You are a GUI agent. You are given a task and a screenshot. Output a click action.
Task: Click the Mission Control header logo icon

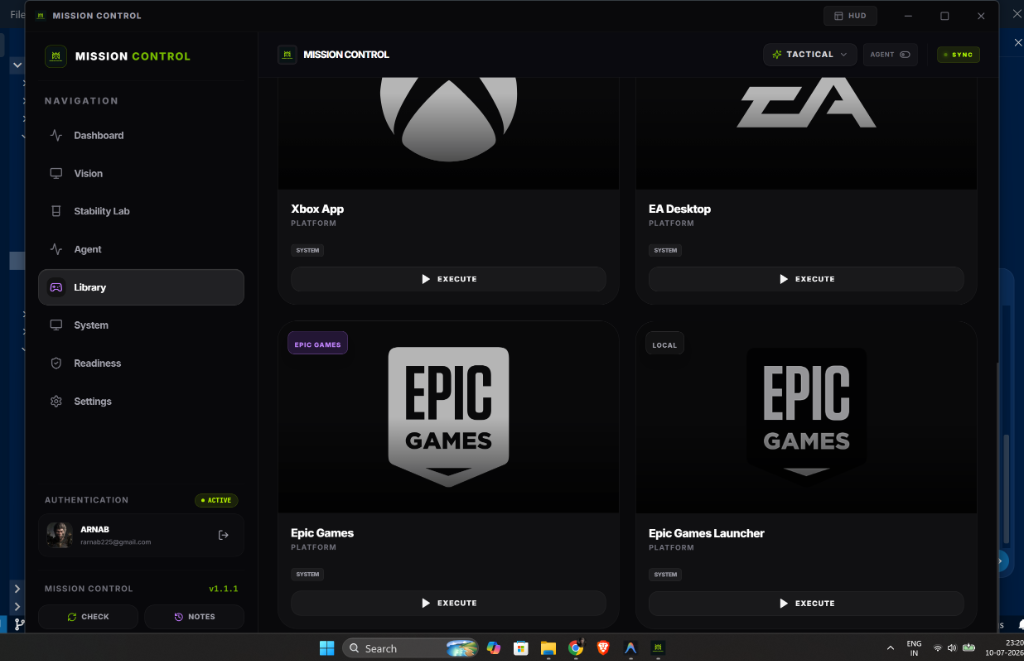287,55
